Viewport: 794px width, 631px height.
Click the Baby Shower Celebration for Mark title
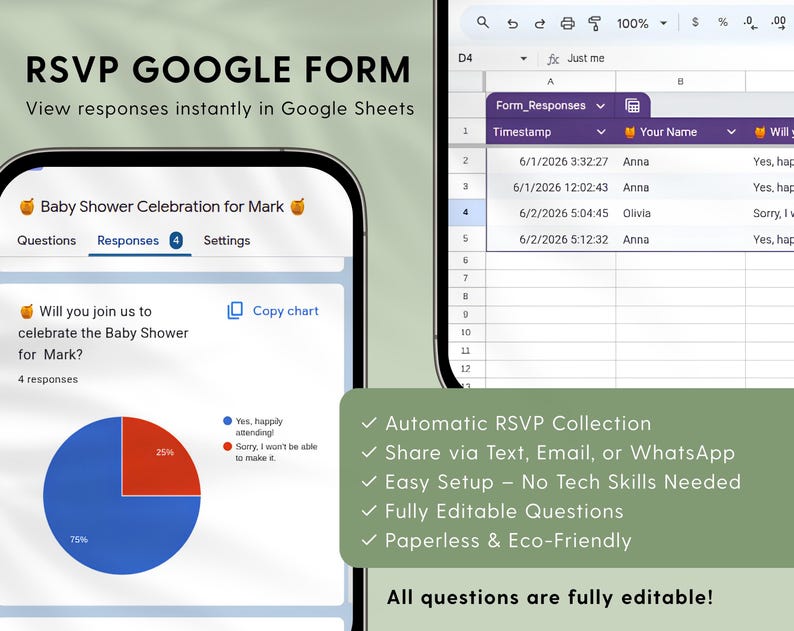click(x=162, y=207)
